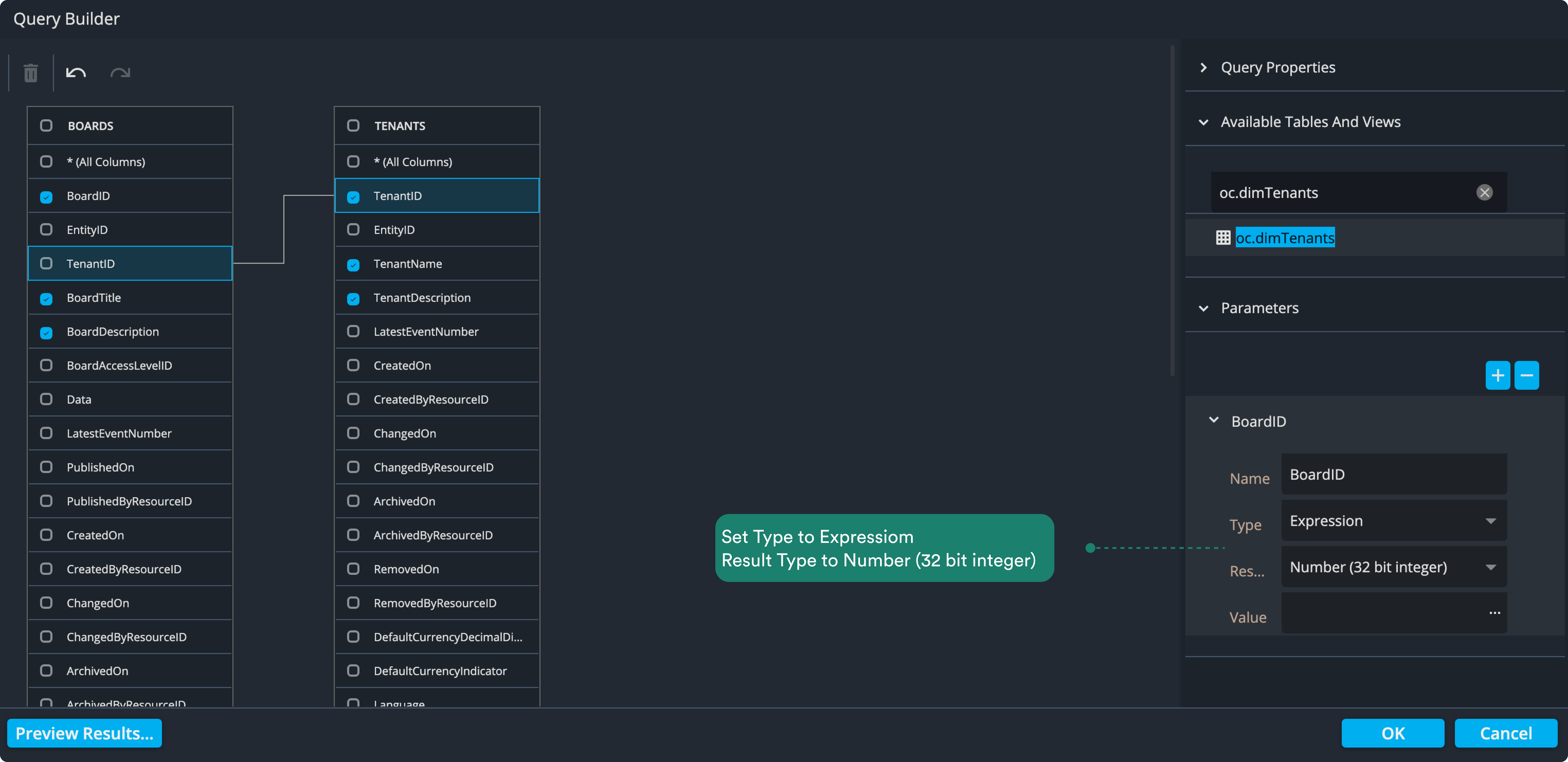Check PublishedOn in BOARDS table
The height and width of the screenshot is (762, 1568).
(x=46, y=467)
